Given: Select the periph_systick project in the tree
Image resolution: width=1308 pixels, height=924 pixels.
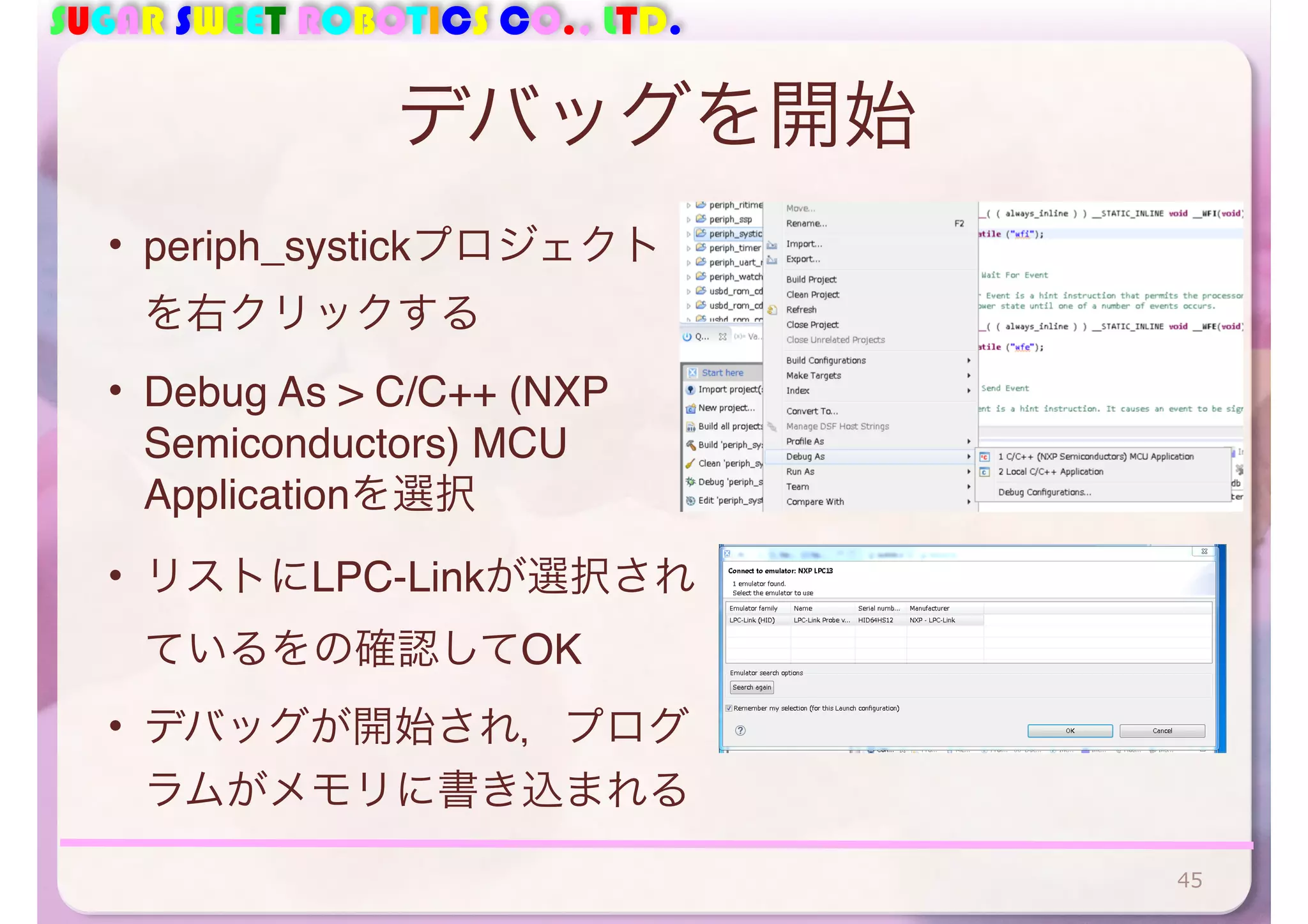Looking at the screenshot, I should [x=735, y=234].
